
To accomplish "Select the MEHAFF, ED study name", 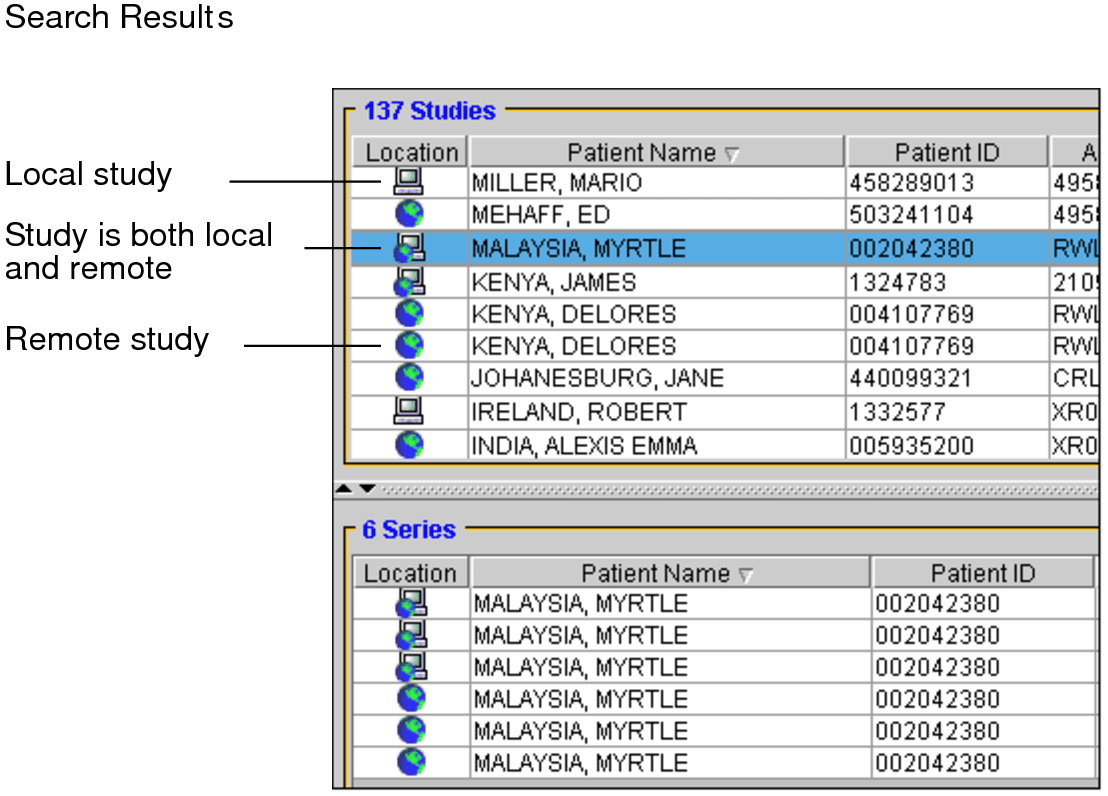I will (x=541, y=215).
